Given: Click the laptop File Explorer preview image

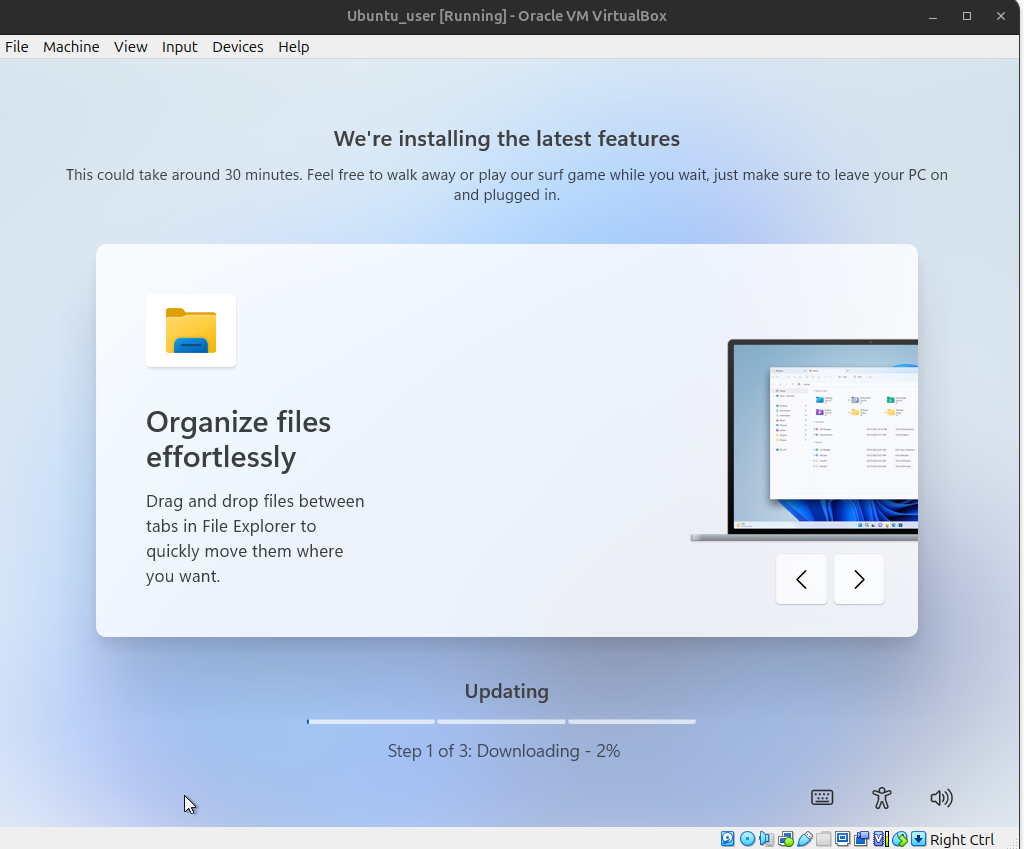Looking at the screenshot, I should point(804,440).
